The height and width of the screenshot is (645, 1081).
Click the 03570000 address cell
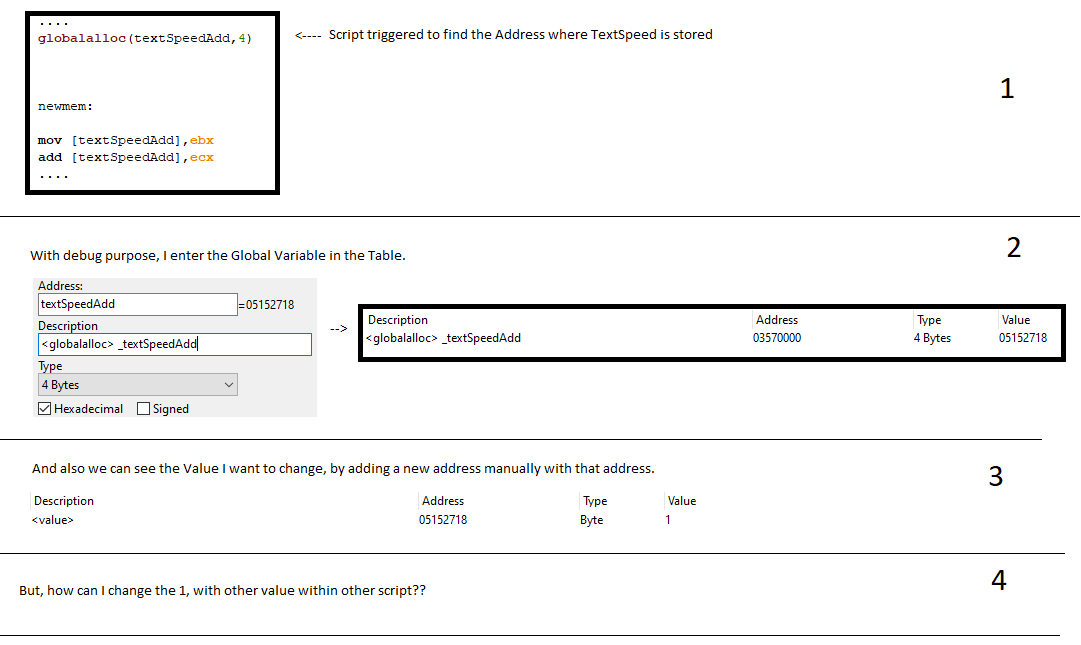click(x=777, y=338)
